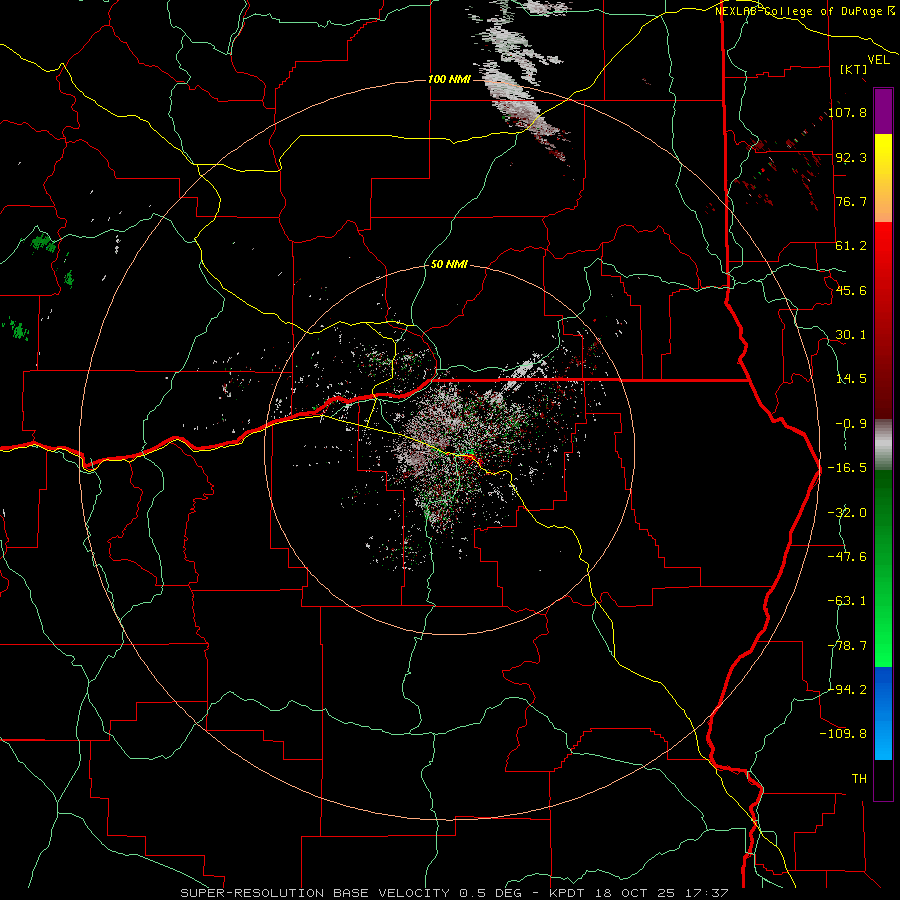
Task: Click the 50 NMI range ring label
Action: point(449,264)
